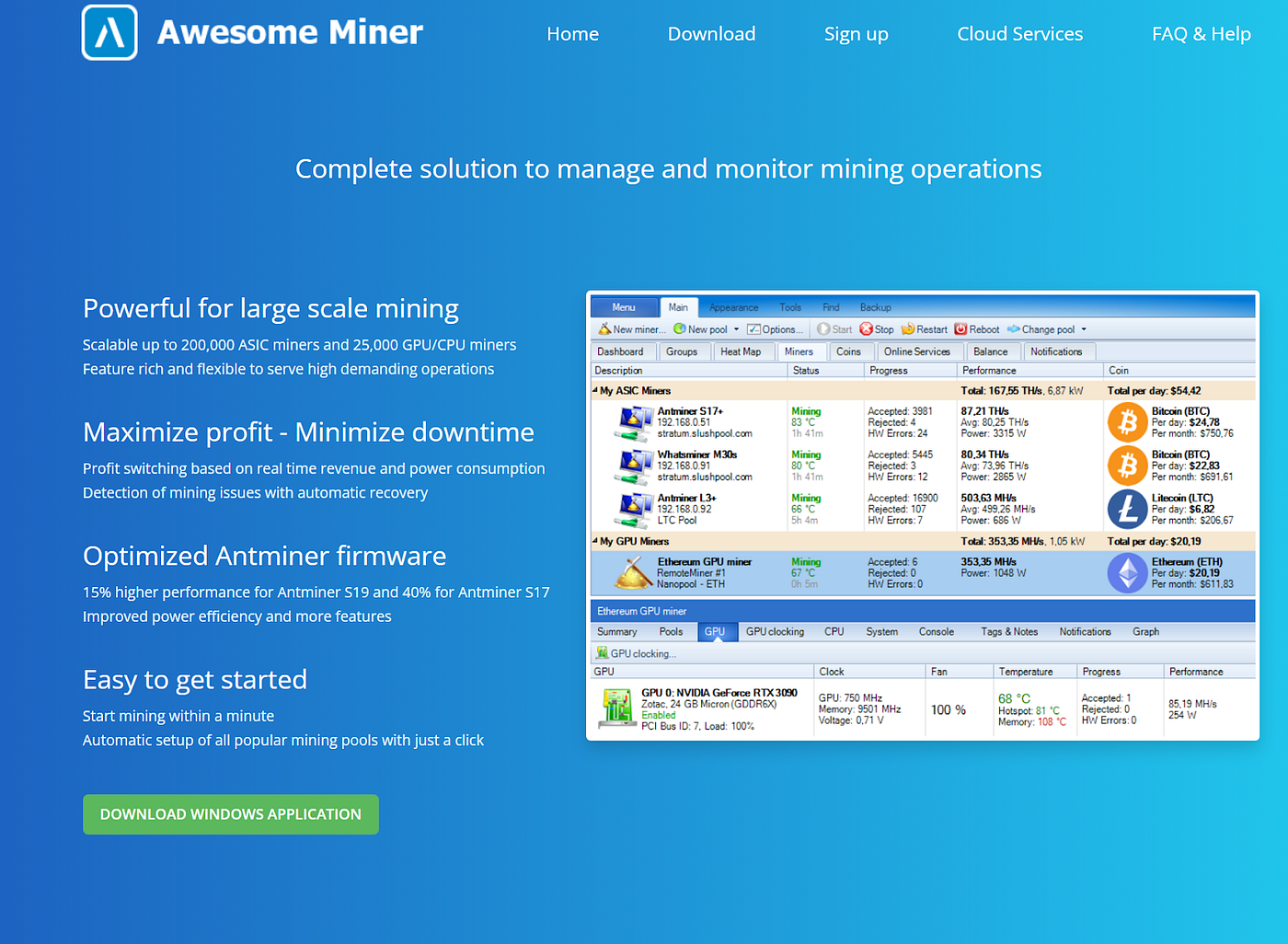Reboot the miner

pos(977,328)
